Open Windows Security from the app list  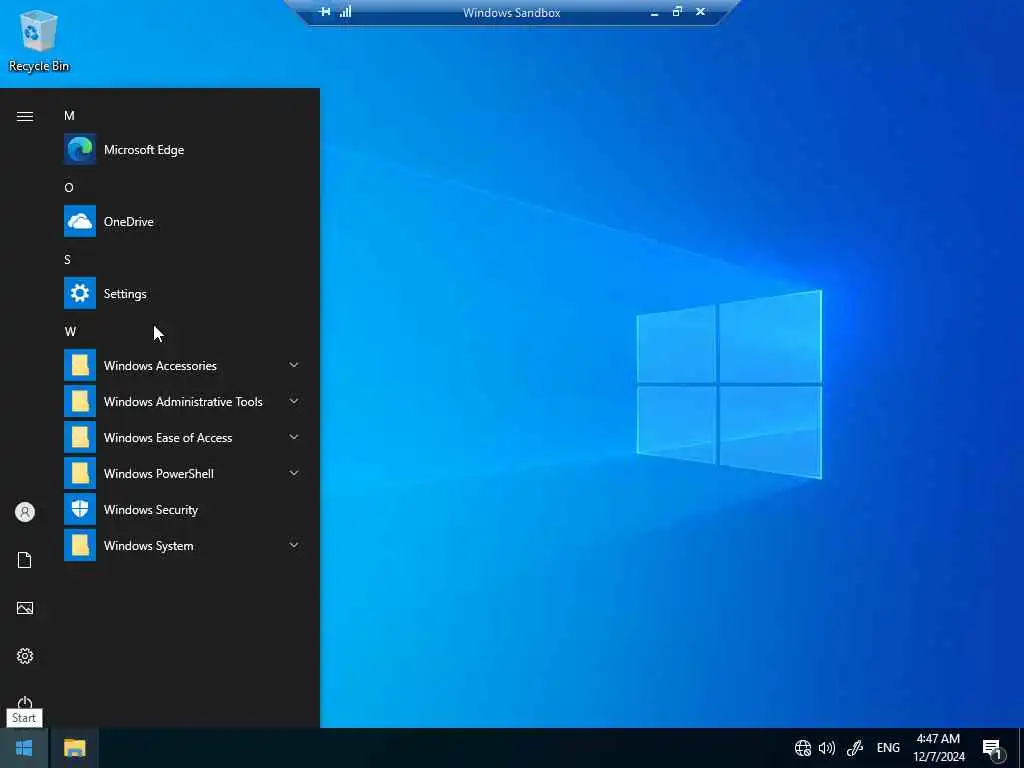(183, 509)
